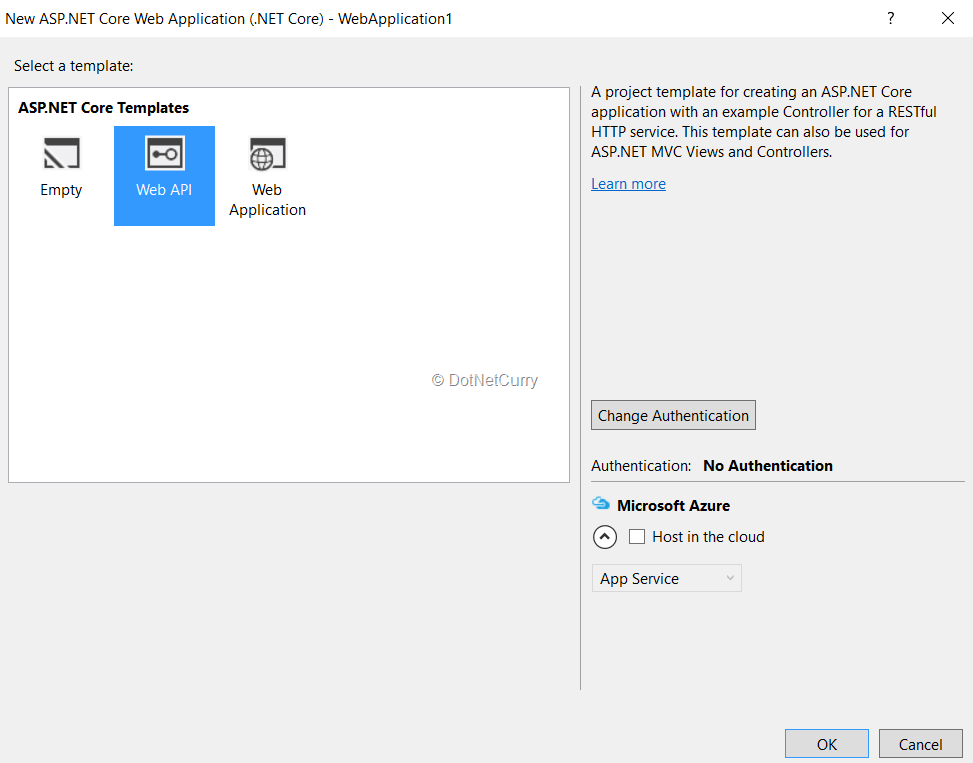973x763 pixels.
Task: Open help with the question mark button
Action: [x=890, y=18]
